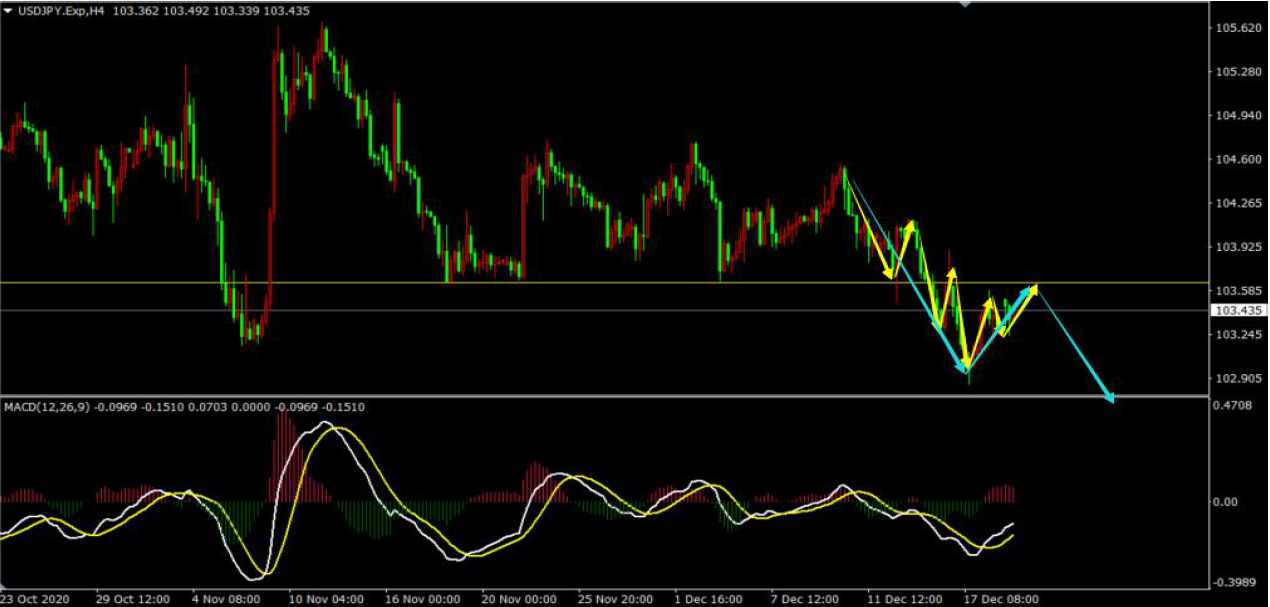The height and width of the screenshot is (607, 1270).
Task: Click the 102.905 price scale label
Action: click(x=1237, y=379)
